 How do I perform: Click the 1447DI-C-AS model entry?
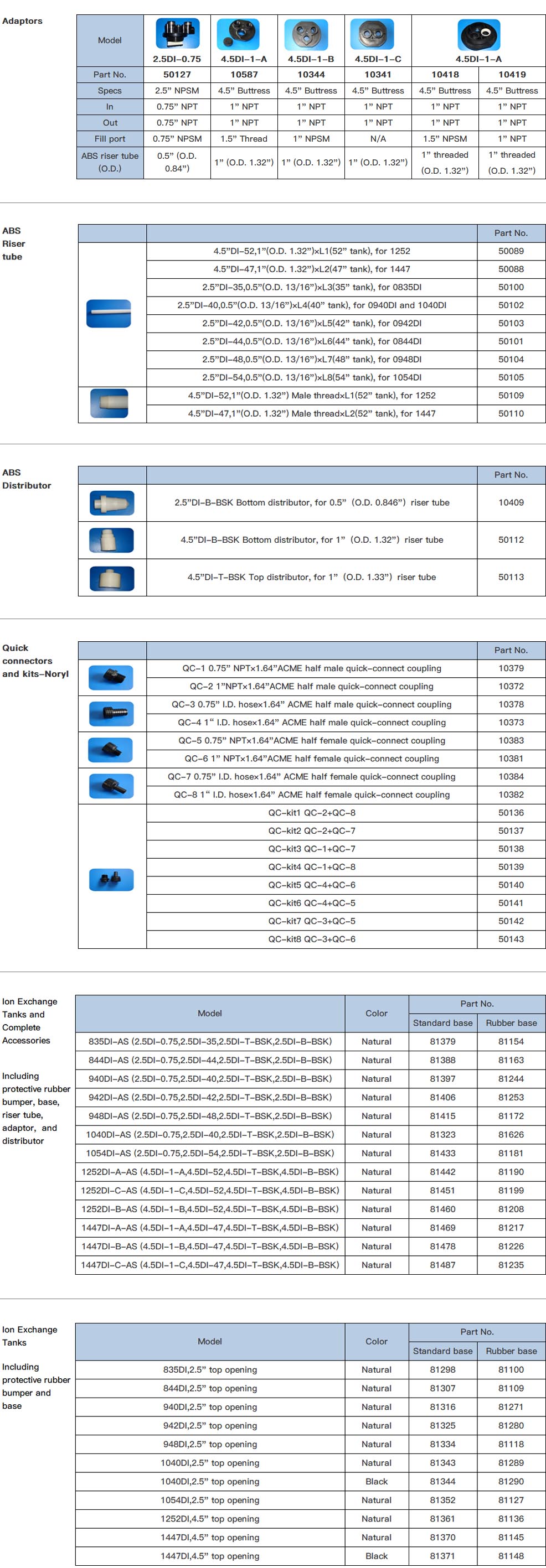coord(210,1265)
